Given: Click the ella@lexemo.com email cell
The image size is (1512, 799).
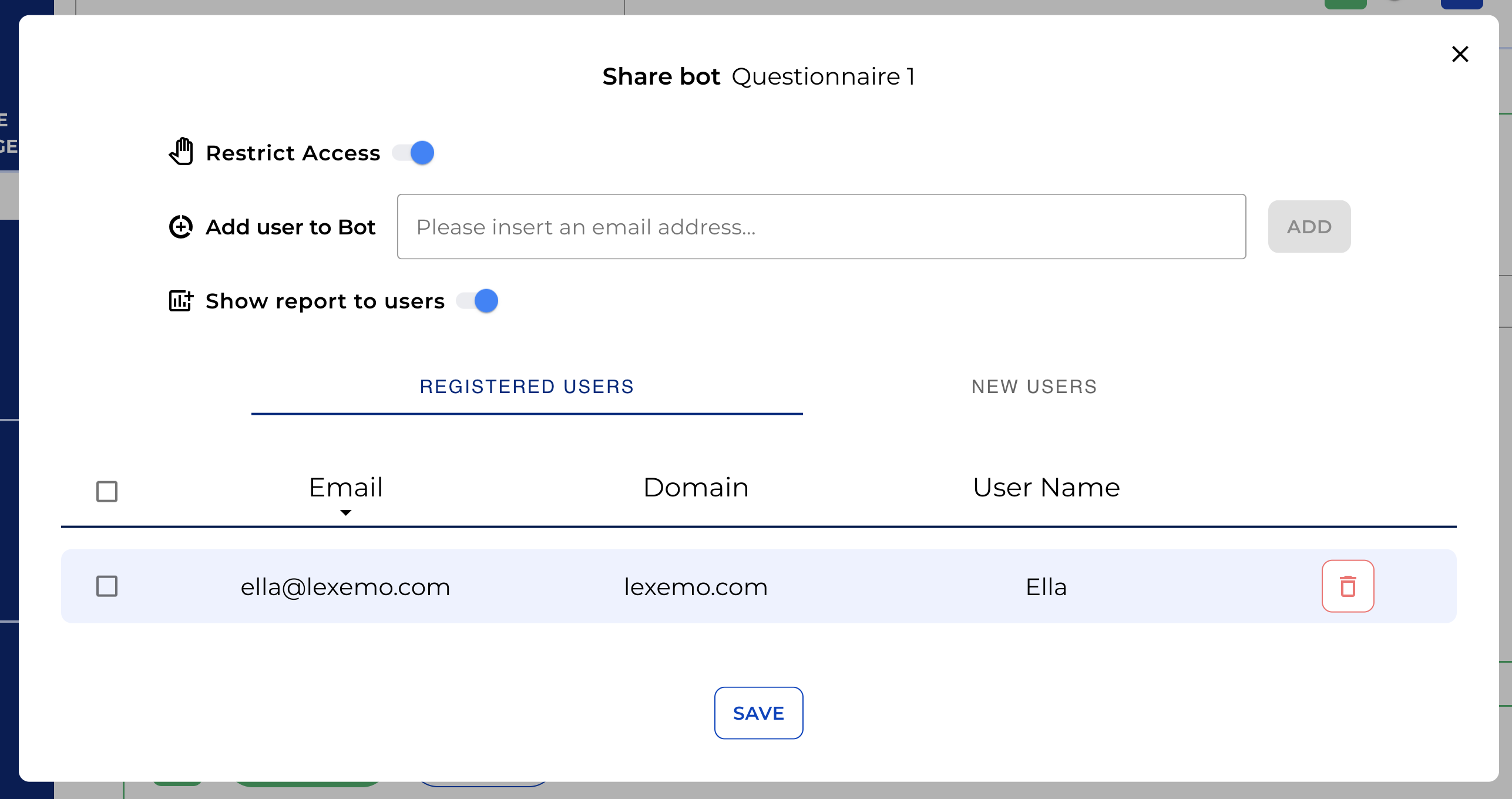Looking at the screenshot, I should 345,587.
